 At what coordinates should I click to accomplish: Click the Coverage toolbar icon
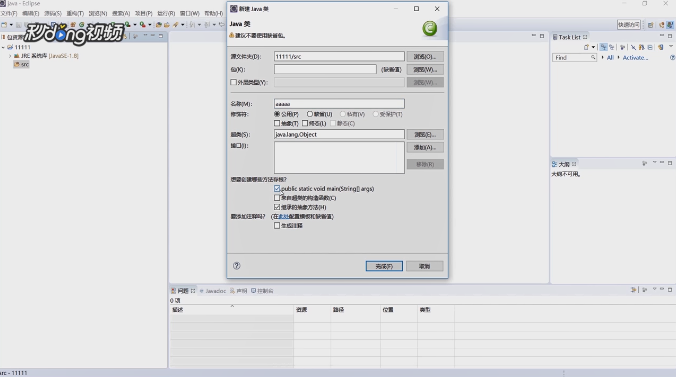[x=128, y=25]
